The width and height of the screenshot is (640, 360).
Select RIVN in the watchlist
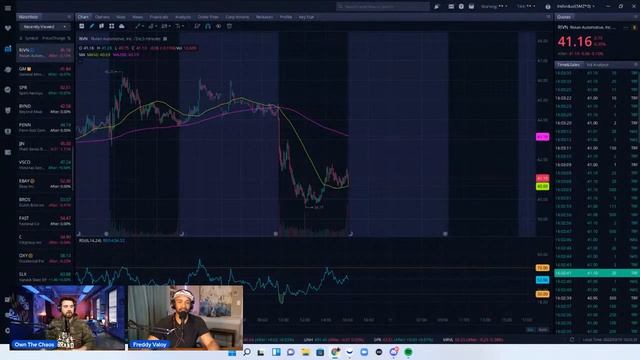click(x=45, y=53)
